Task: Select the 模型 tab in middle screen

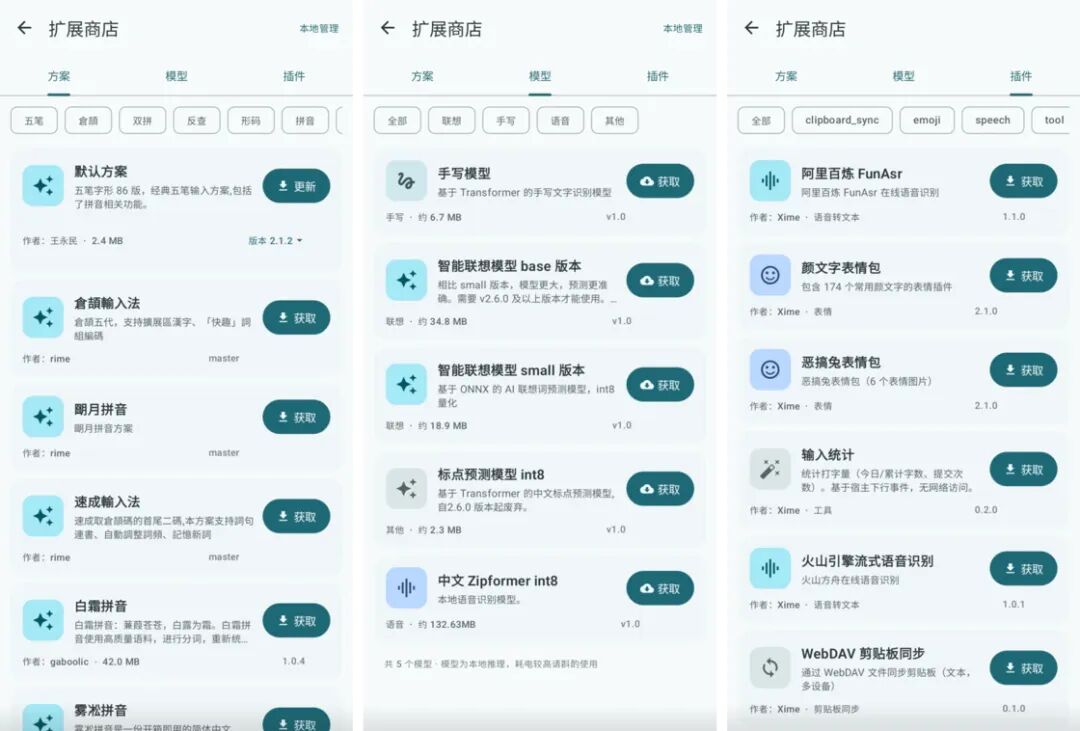Action: (x=540, y=76)
